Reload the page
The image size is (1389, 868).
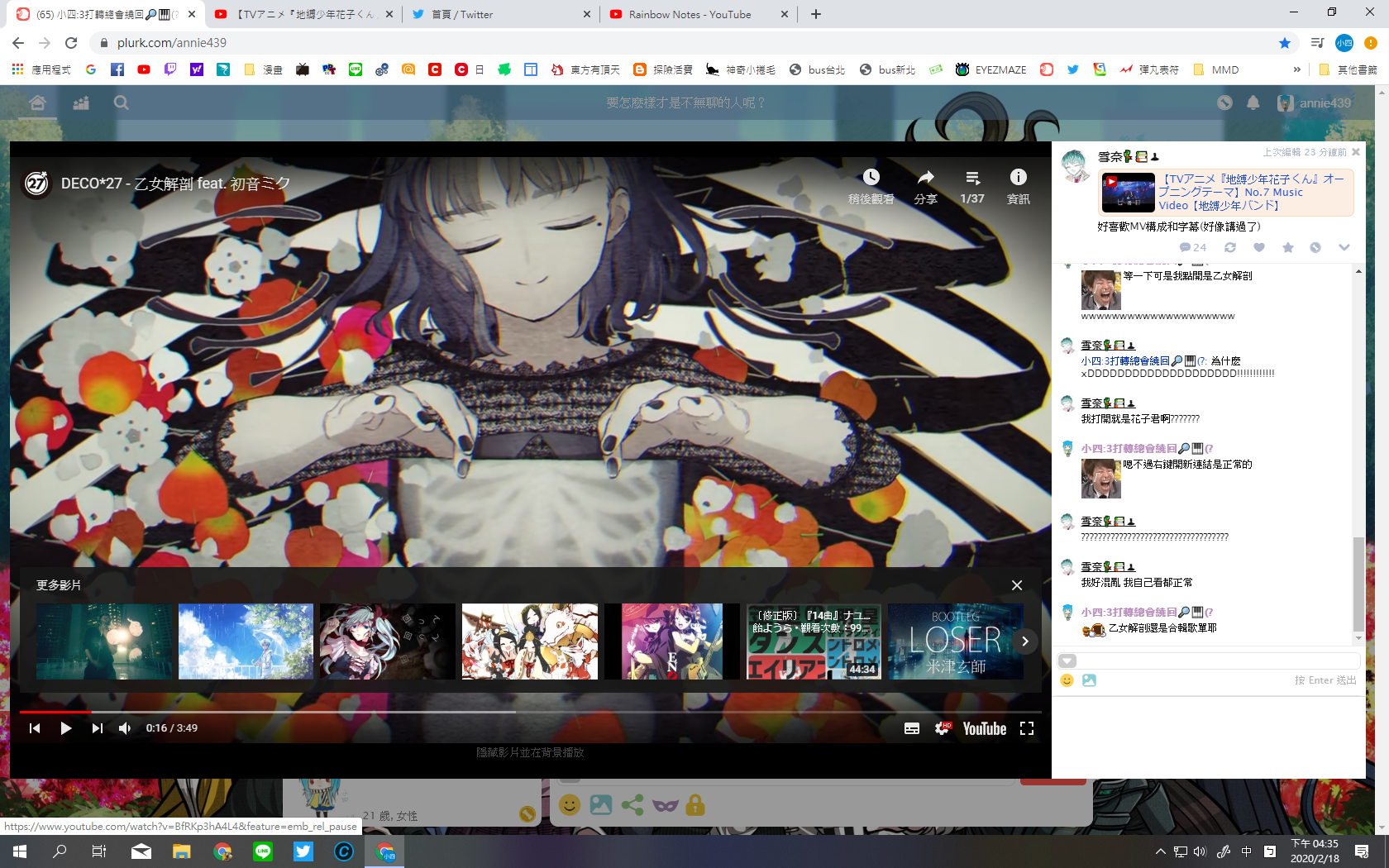point(72,43)
